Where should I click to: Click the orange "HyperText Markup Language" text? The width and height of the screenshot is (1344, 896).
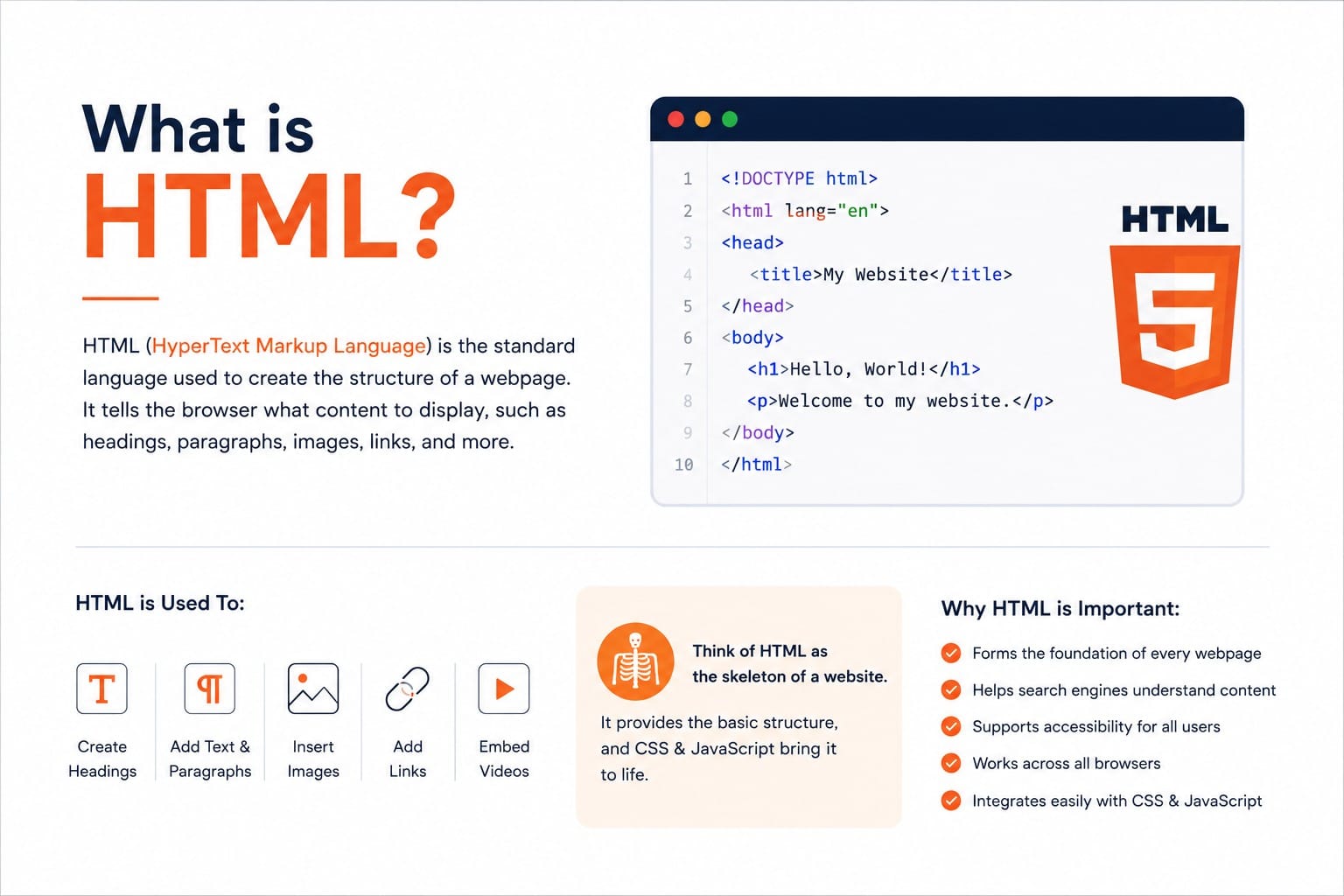coord(289,346)
